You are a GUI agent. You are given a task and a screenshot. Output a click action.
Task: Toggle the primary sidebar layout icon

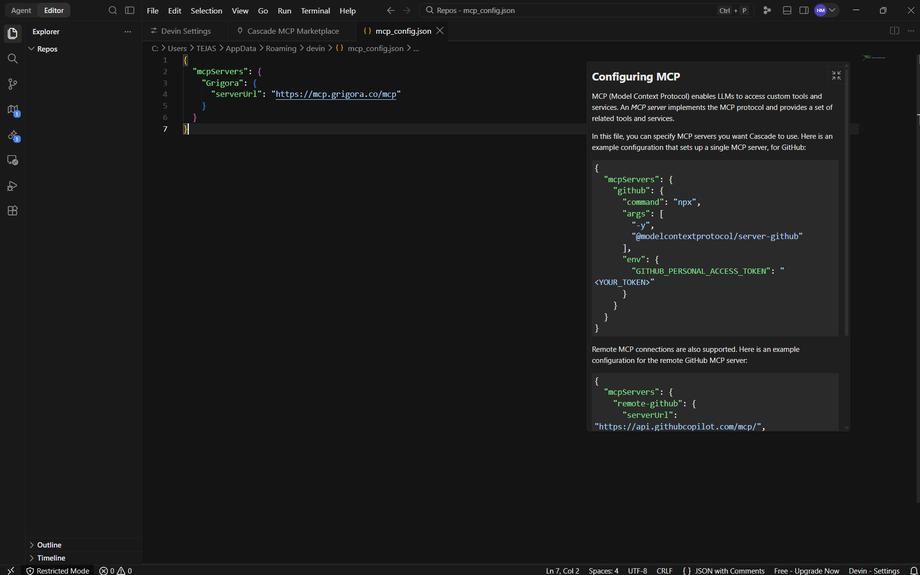click(130, 11)
